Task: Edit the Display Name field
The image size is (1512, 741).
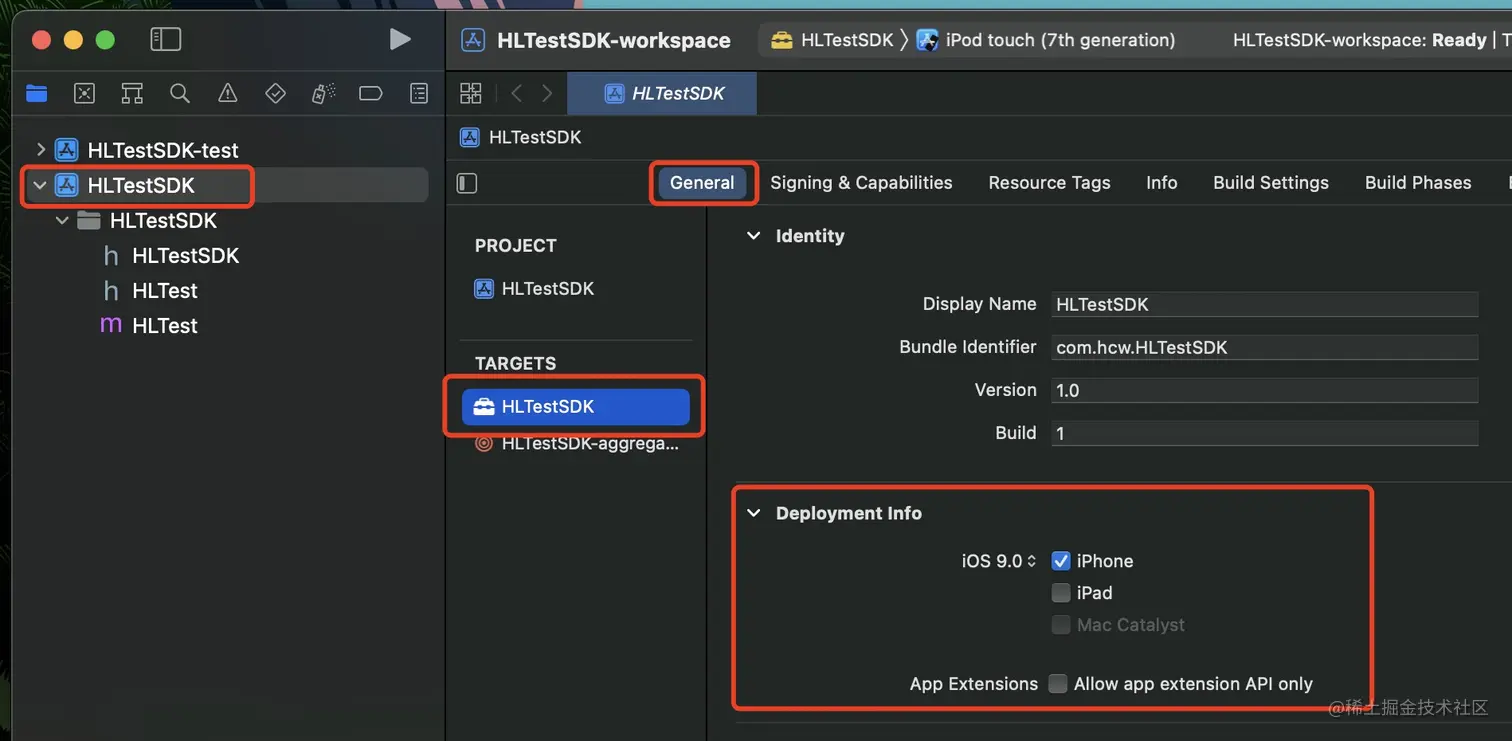Action: [1265, 305]
